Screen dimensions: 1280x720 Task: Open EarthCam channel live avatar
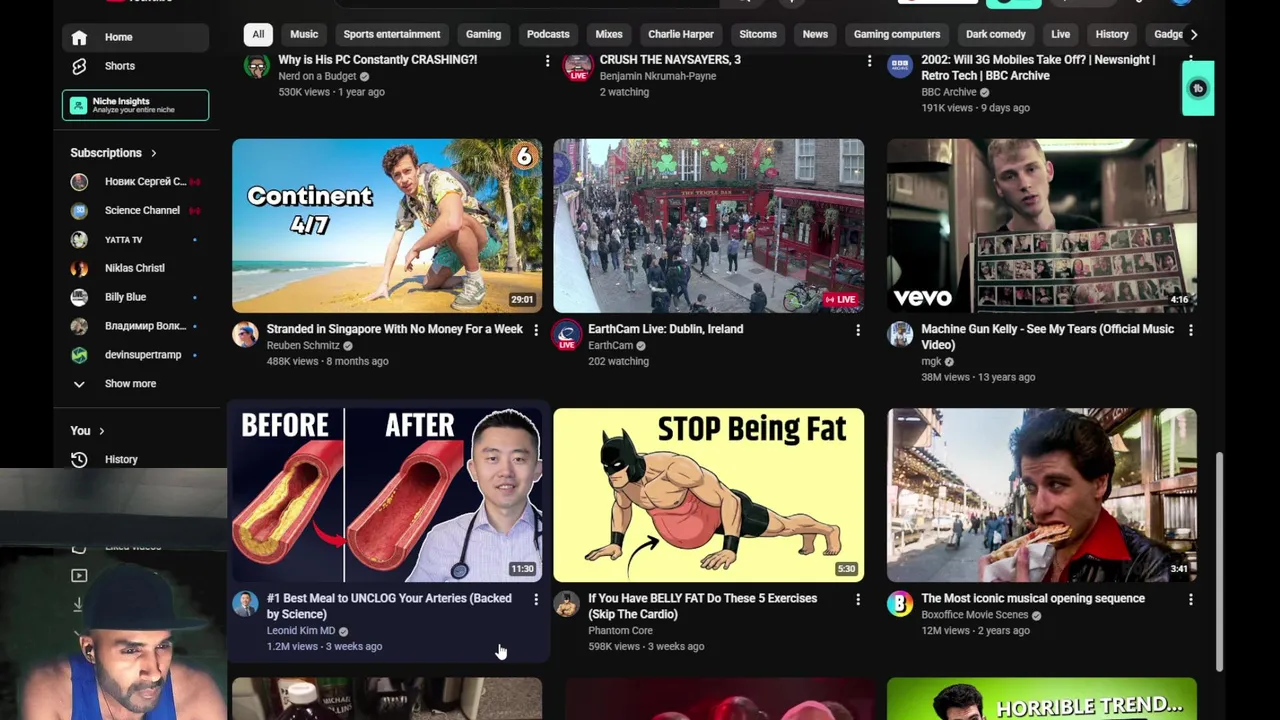[x=567, y=335]
